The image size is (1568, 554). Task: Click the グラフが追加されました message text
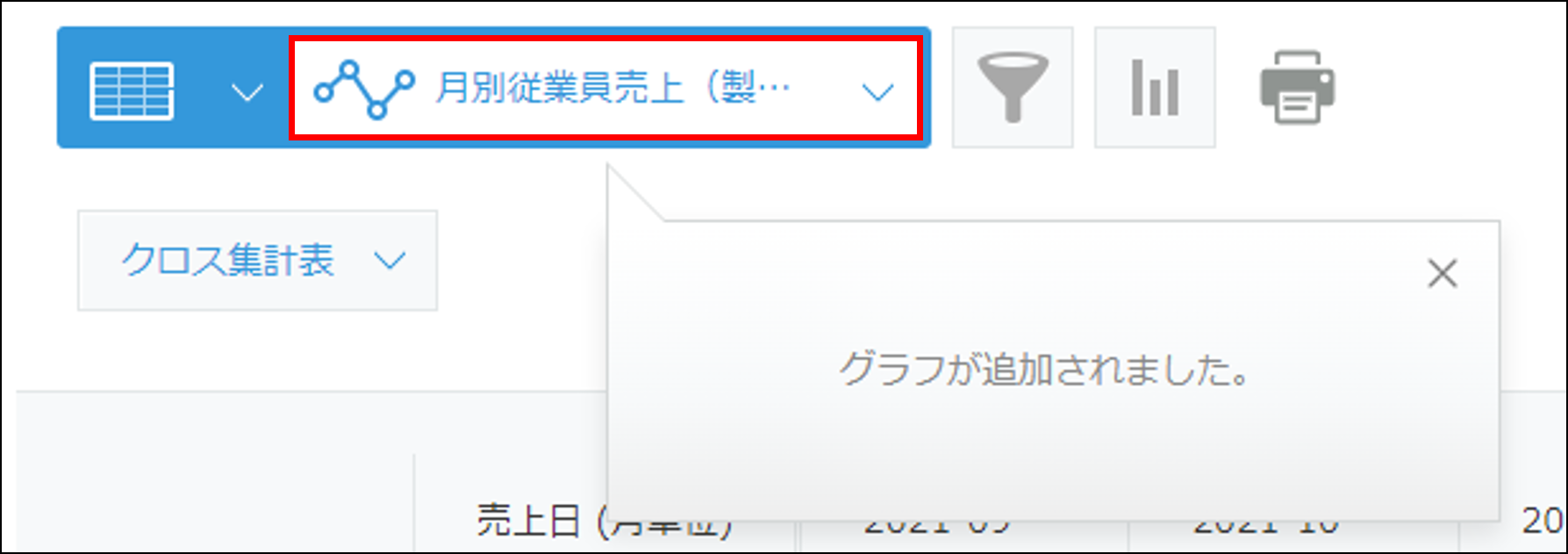pyautogui.click(x=1044, y=370)
